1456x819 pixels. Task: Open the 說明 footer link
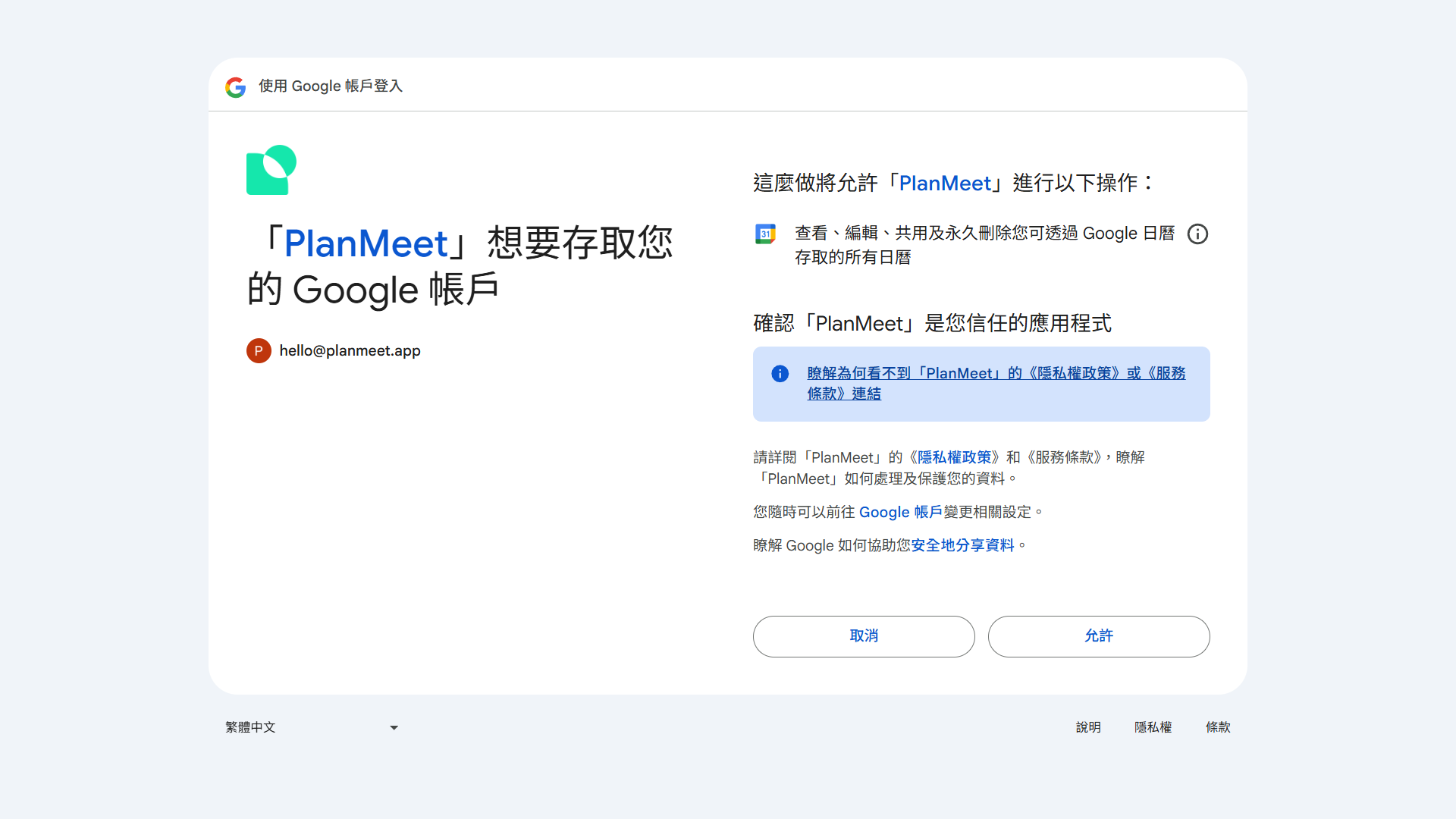tap(1087, 727)
